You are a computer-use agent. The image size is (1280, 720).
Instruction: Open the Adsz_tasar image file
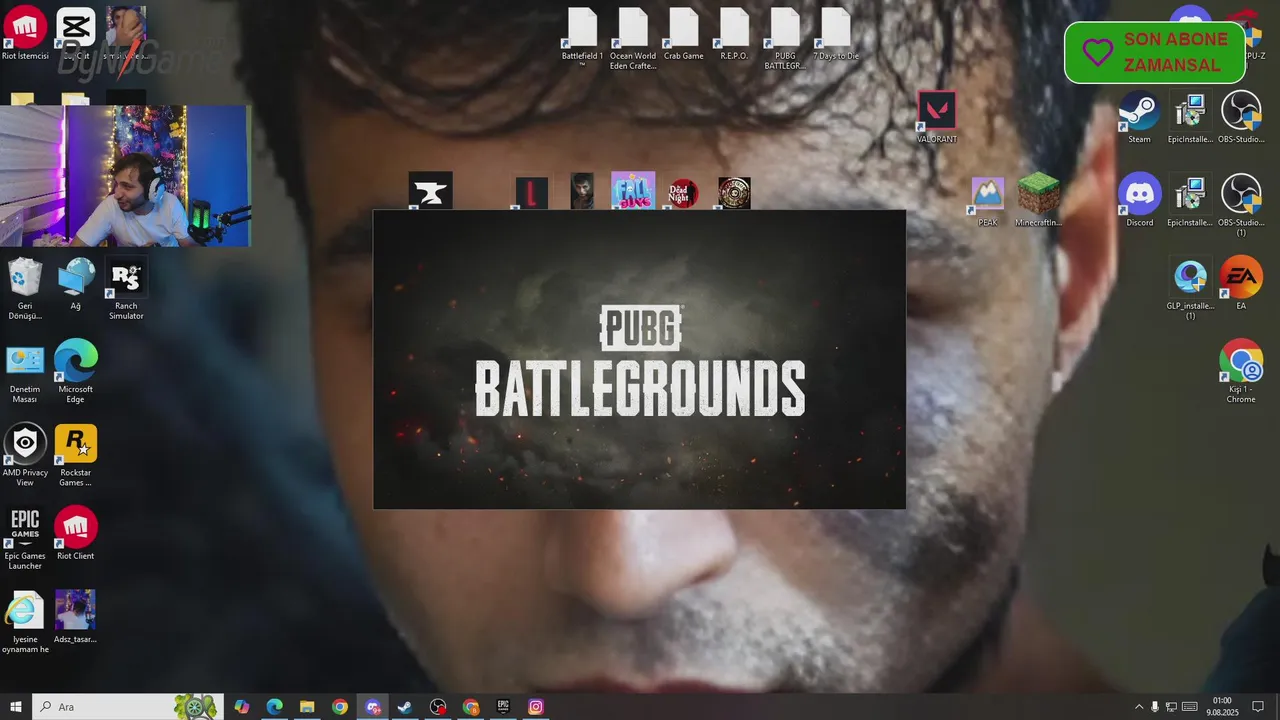coord(75,617)
